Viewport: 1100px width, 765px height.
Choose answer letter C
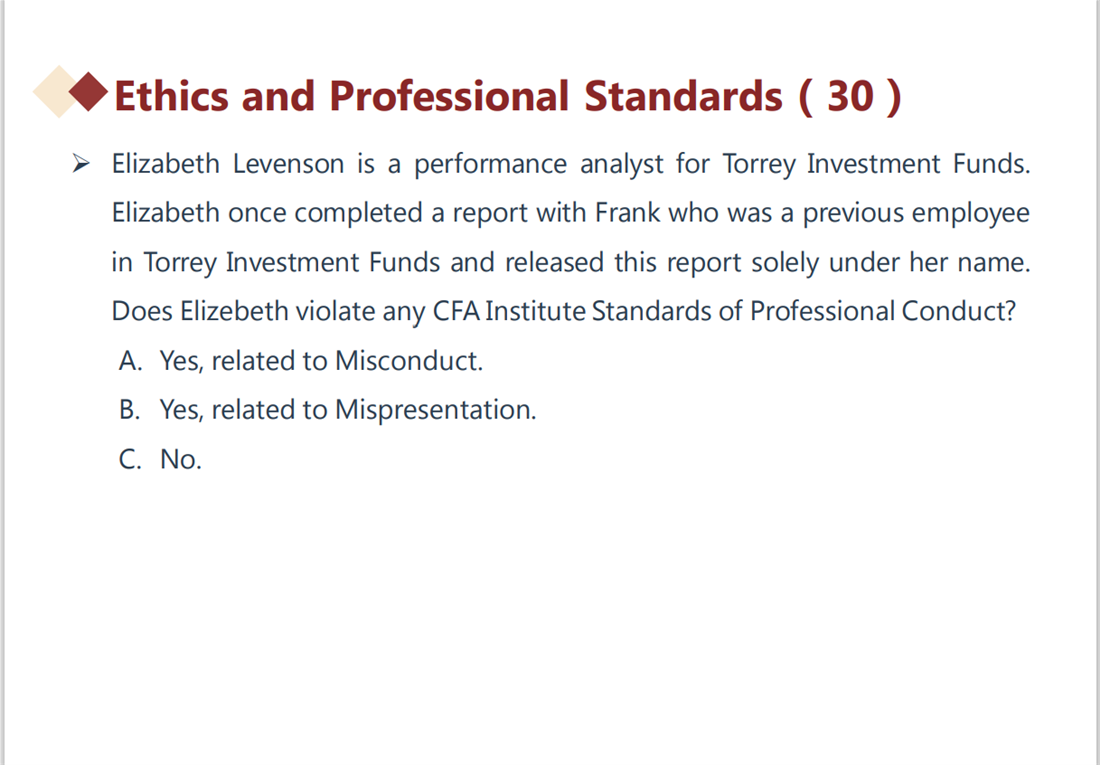[x=130, y=460]
